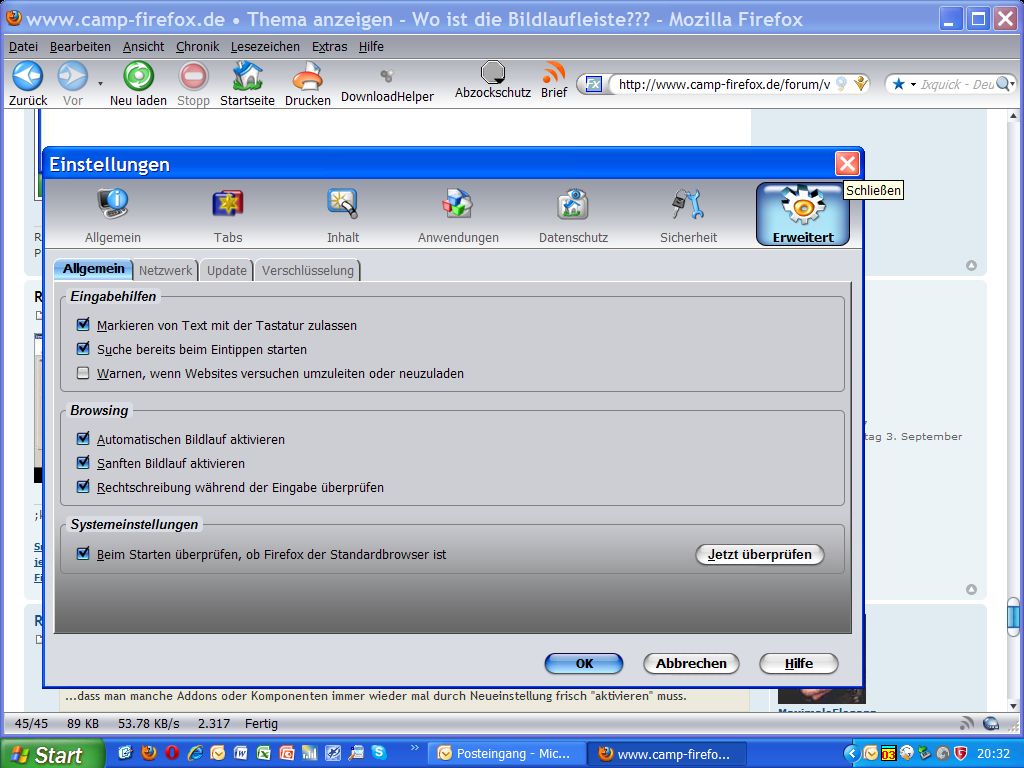This screenshot has height=768, width=1024.
Task: Click the Stopp toolbar icon
Action: [193, 76]
